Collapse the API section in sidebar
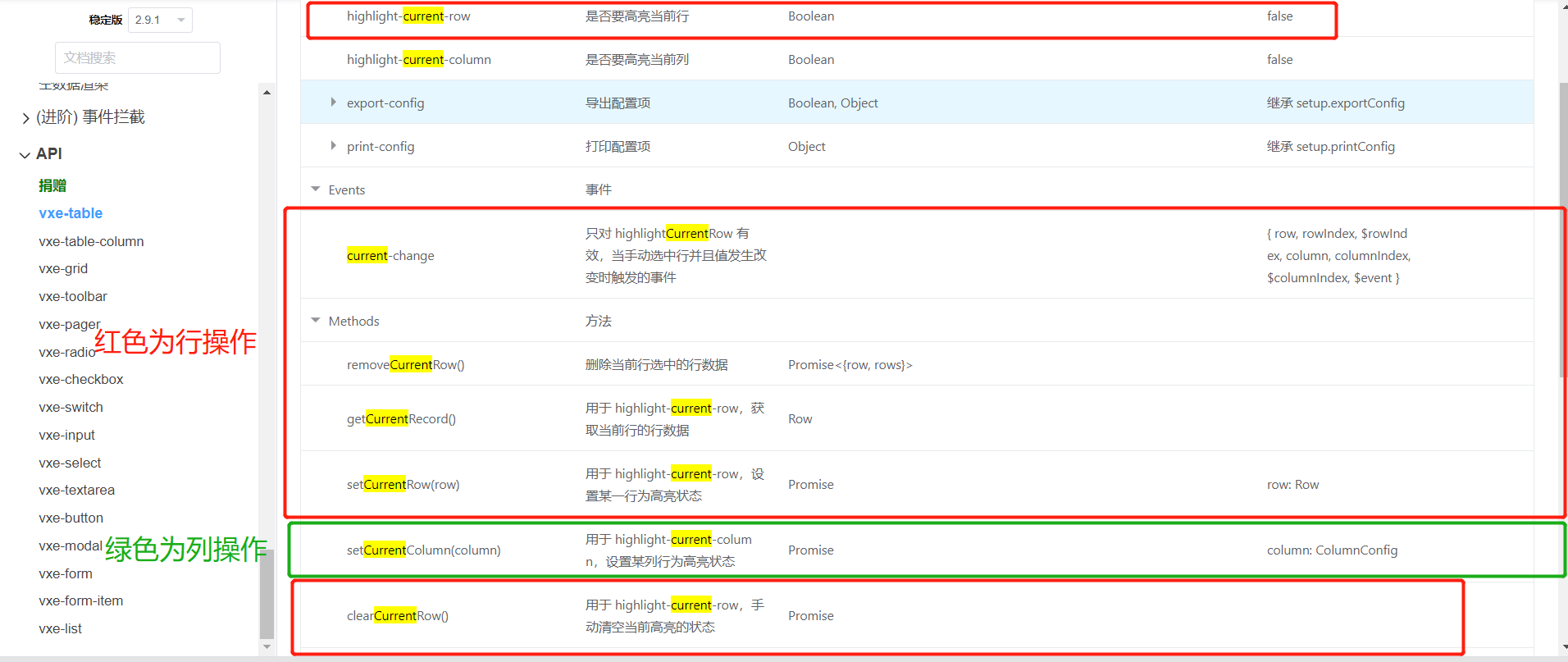Image resolution: width=1568 pixels, height=662 pixels. (x=25, y=154)
